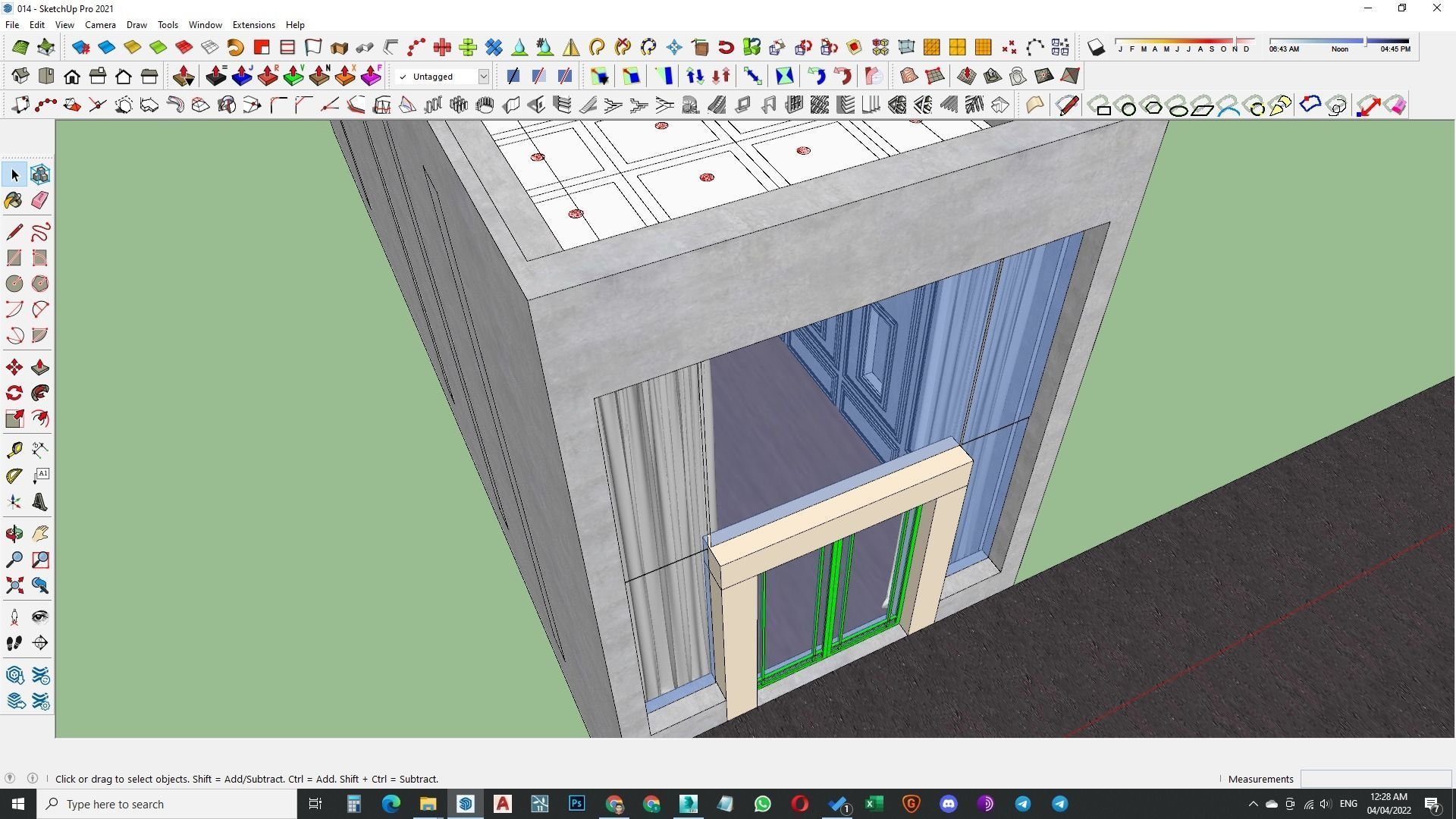Open the File menu
Screen dimensions: 1456x819
[12, 25]
